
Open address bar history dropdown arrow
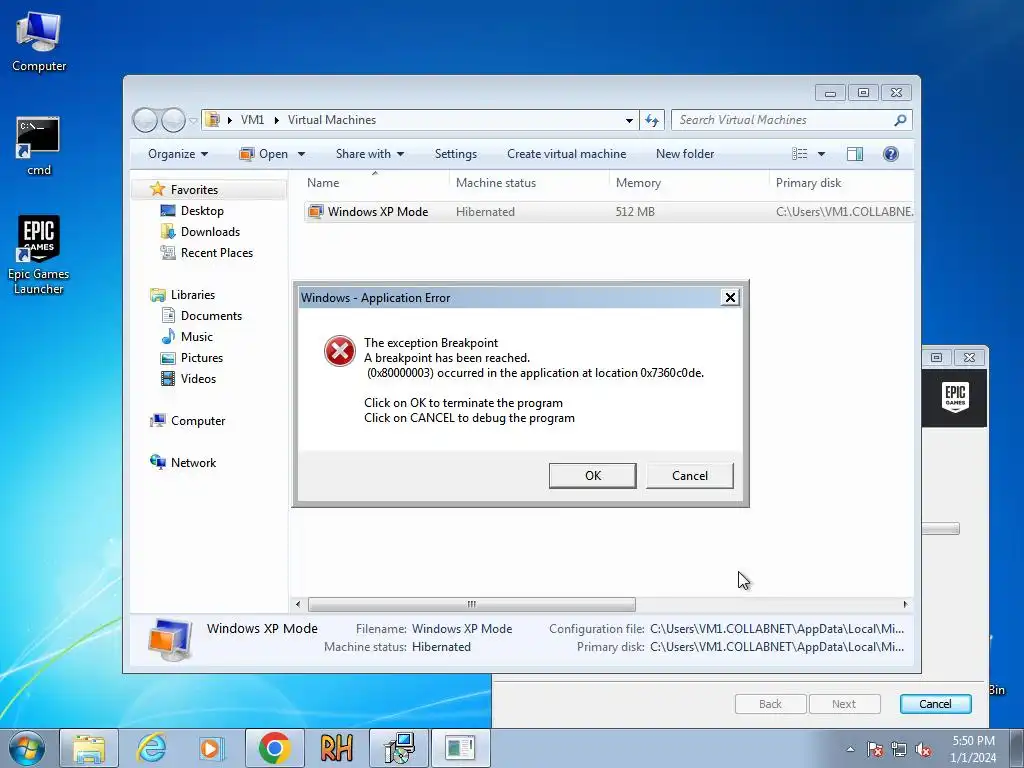tap(629, 120)
